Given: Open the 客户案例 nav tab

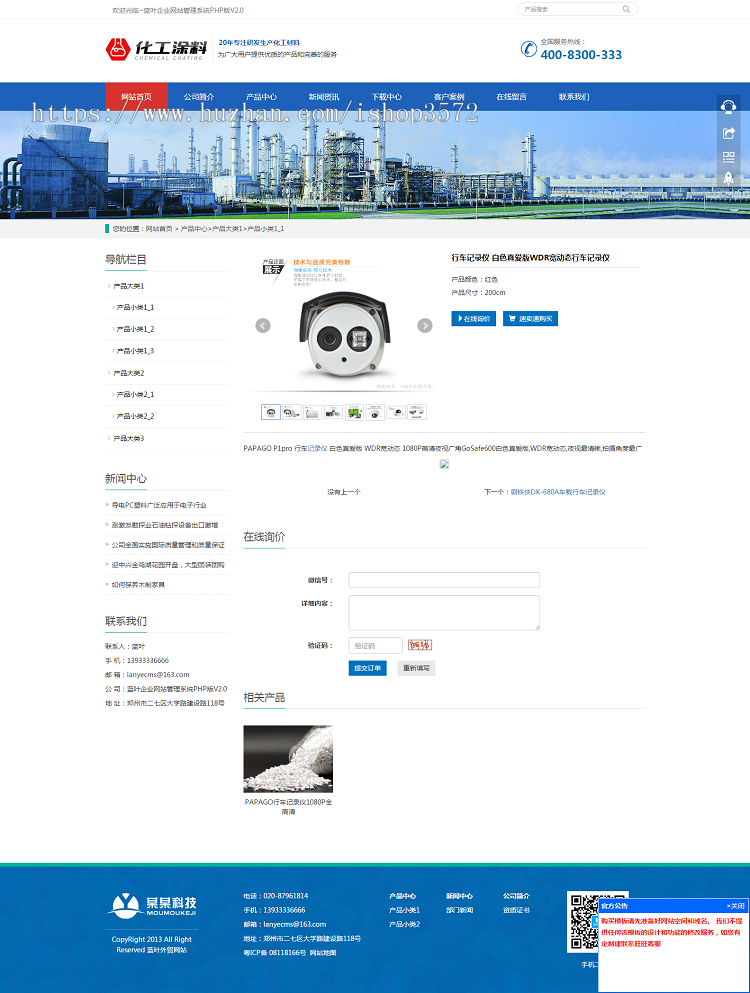Looking at the screenshot, I should click(449, 97).
